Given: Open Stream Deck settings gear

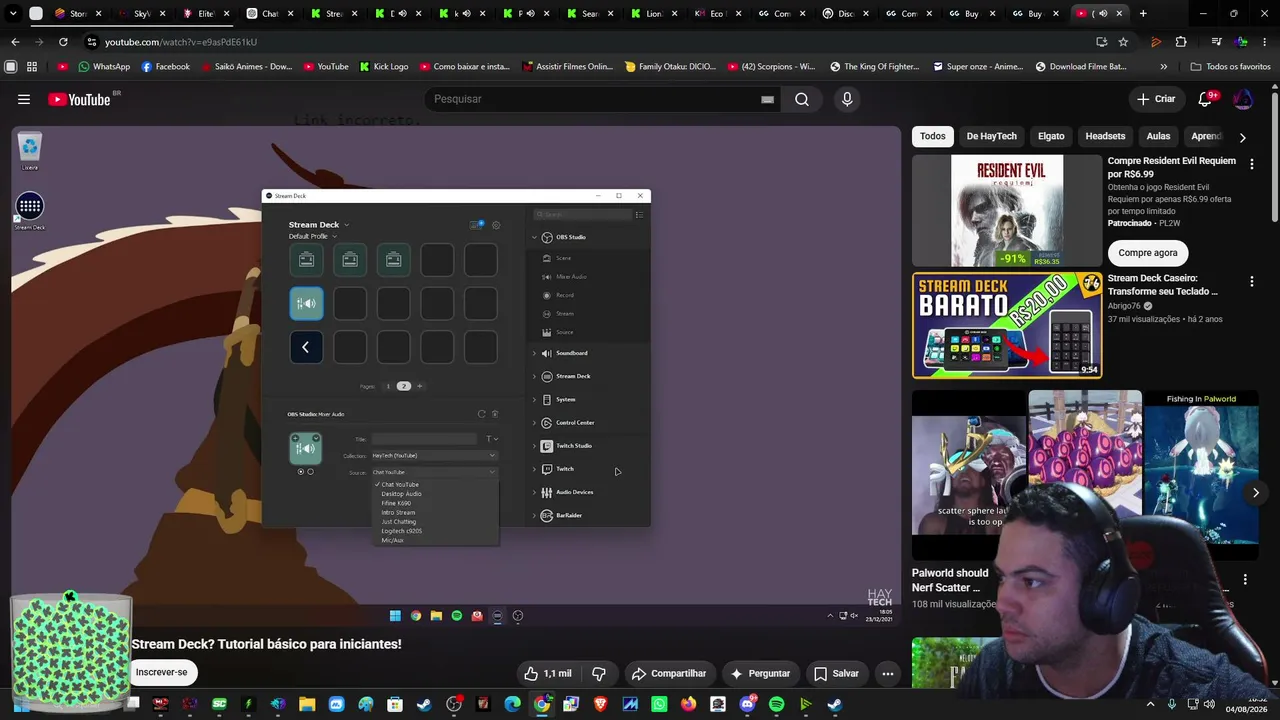Looking at the screenshot, I should pos(496,225).
